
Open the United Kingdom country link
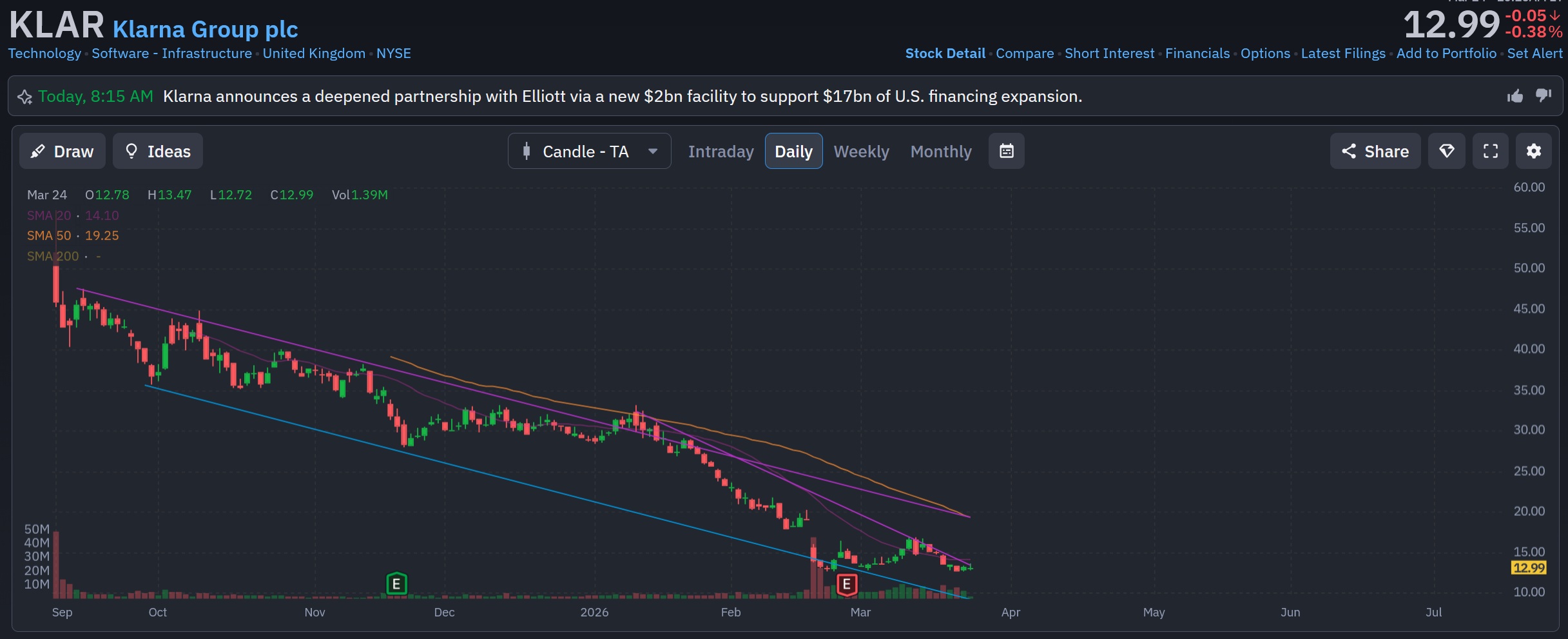314,54
